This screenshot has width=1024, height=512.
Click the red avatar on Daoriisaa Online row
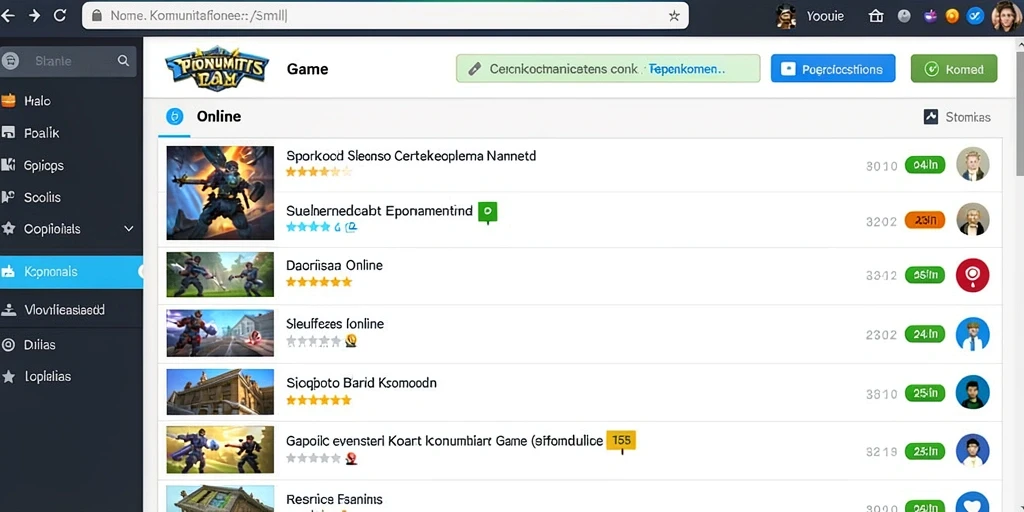pyautogui.click(x=972, y=275)
